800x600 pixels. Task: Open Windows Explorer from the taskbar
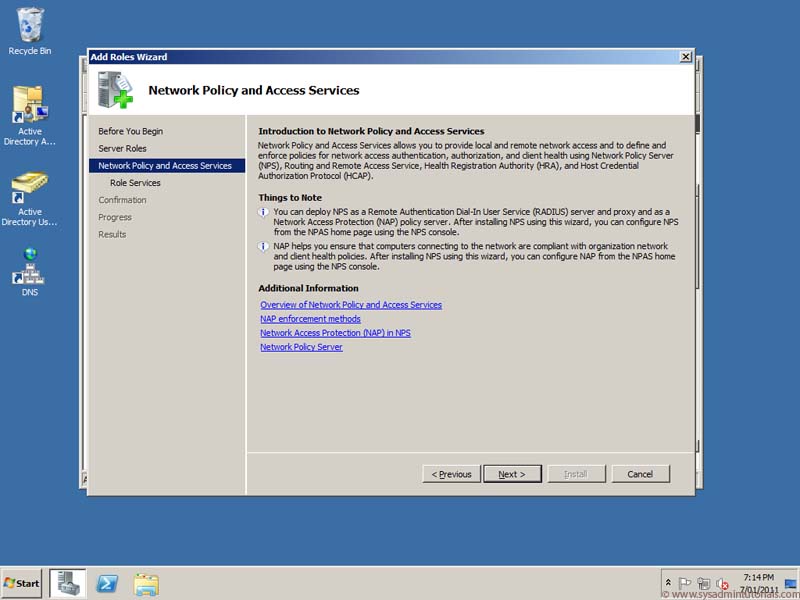click(x=146, y=584)
